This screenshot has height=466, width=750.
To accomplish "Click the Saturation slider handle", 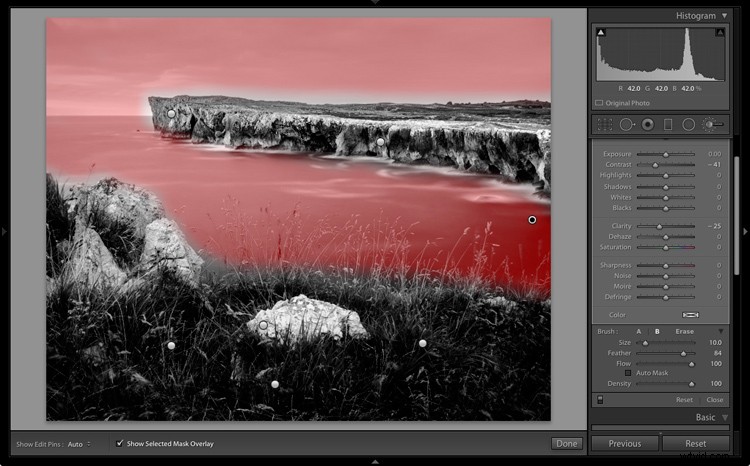I will point(665,247).
